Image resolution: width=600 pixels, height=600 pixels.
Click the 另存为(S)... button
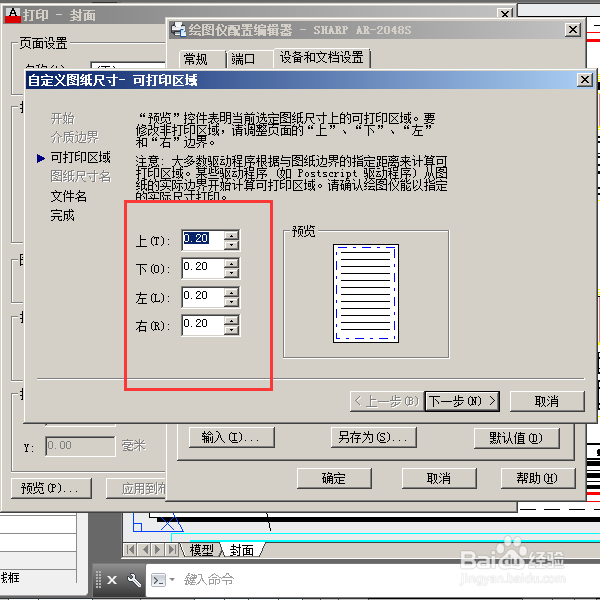(x=373, y=437)
